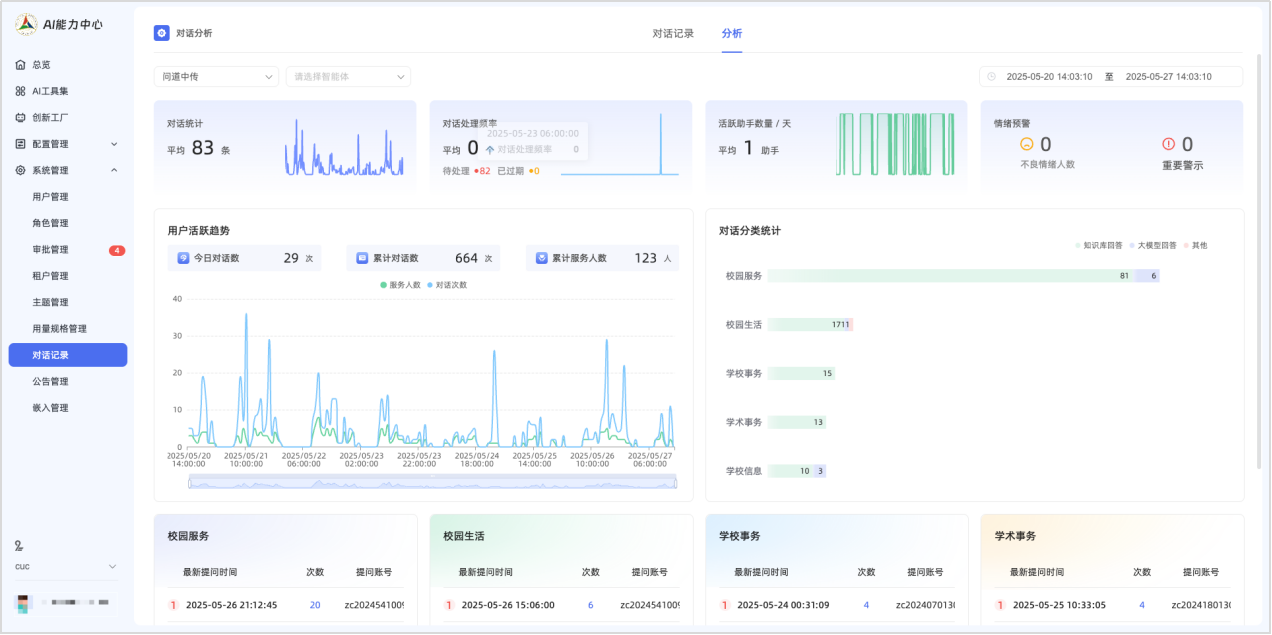Image resolution: width=1272 pixels, height=635 pixels.
Task: Click the 重要警示 red alert icon
Action: point(1168,145)
